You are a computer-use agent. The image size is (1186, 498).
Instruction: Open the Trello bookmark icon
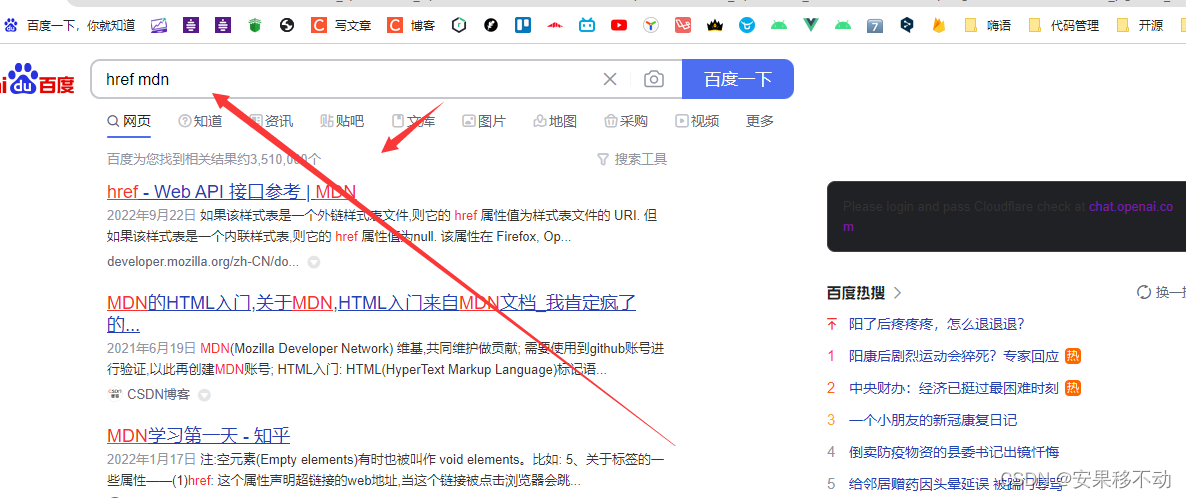pyautogui.click(x=523, y=25)
